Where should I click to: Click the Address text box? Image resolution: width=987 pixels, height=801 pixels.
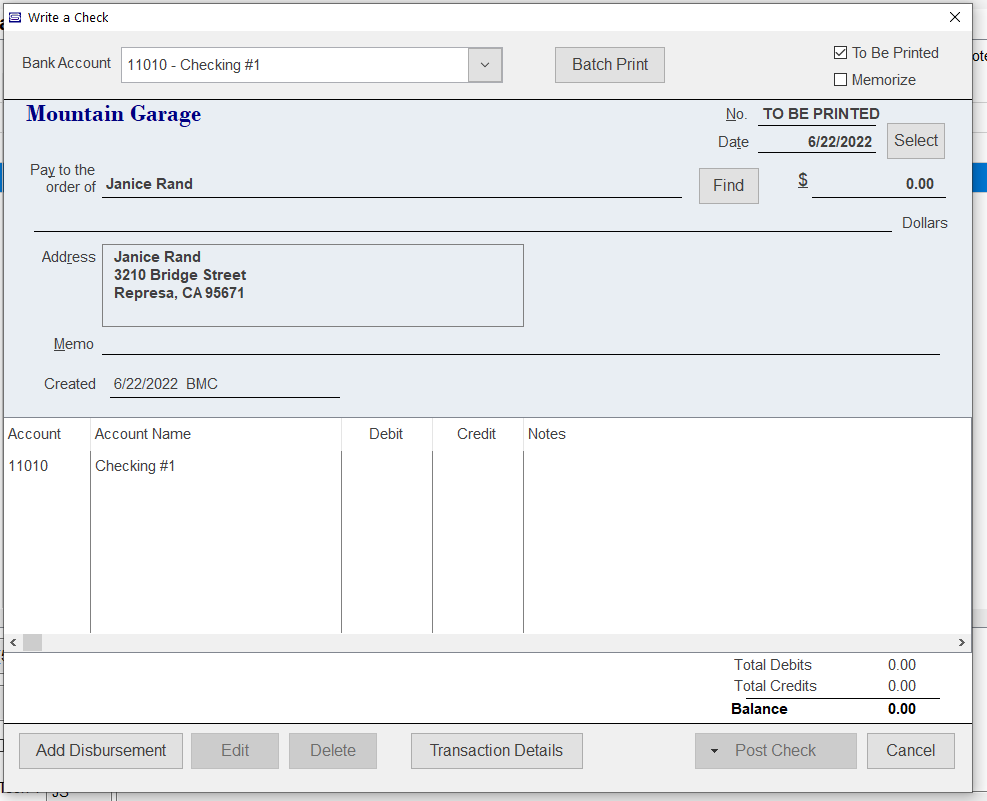pos(312,285)
